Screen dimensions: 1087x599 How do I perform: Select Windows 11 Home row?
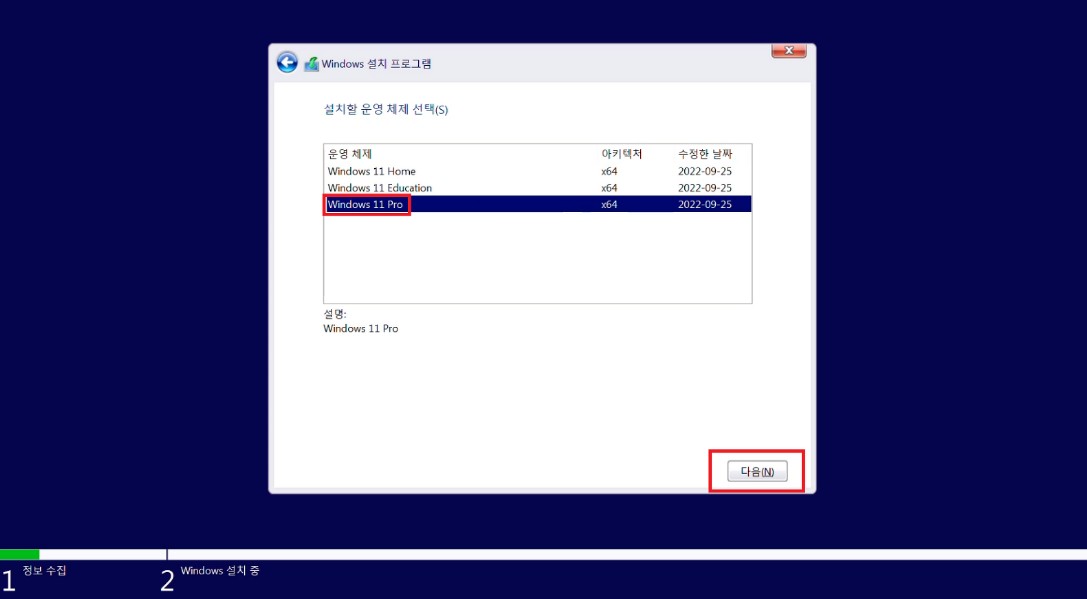coord(538,171)
